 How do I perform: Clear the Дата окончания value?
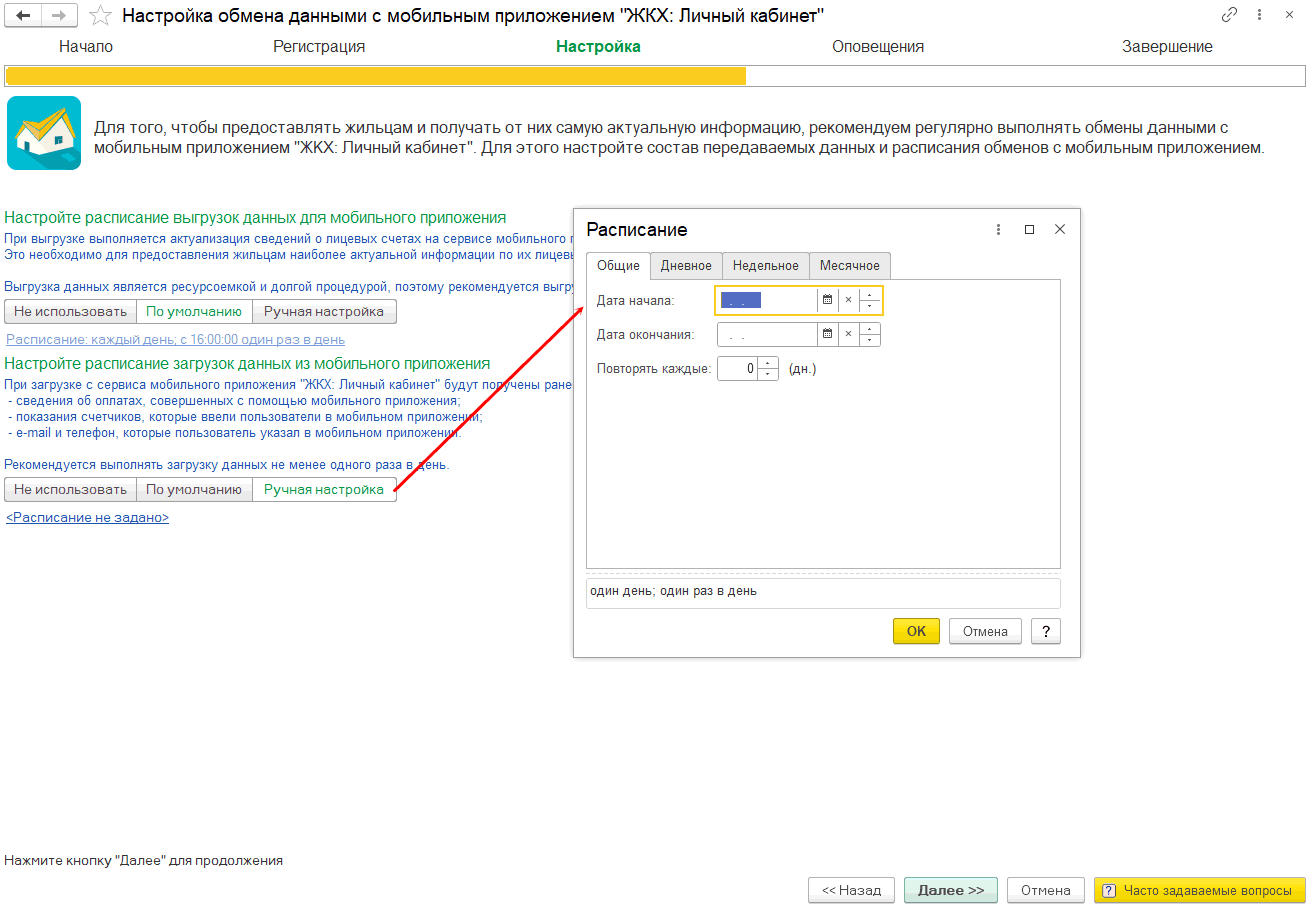[848, 334]
